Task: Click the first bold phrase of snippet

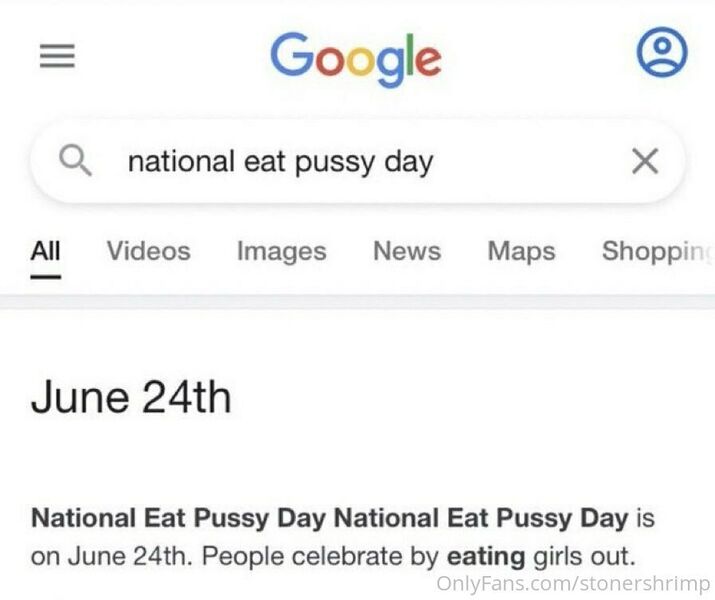Action: click(178, 519)
